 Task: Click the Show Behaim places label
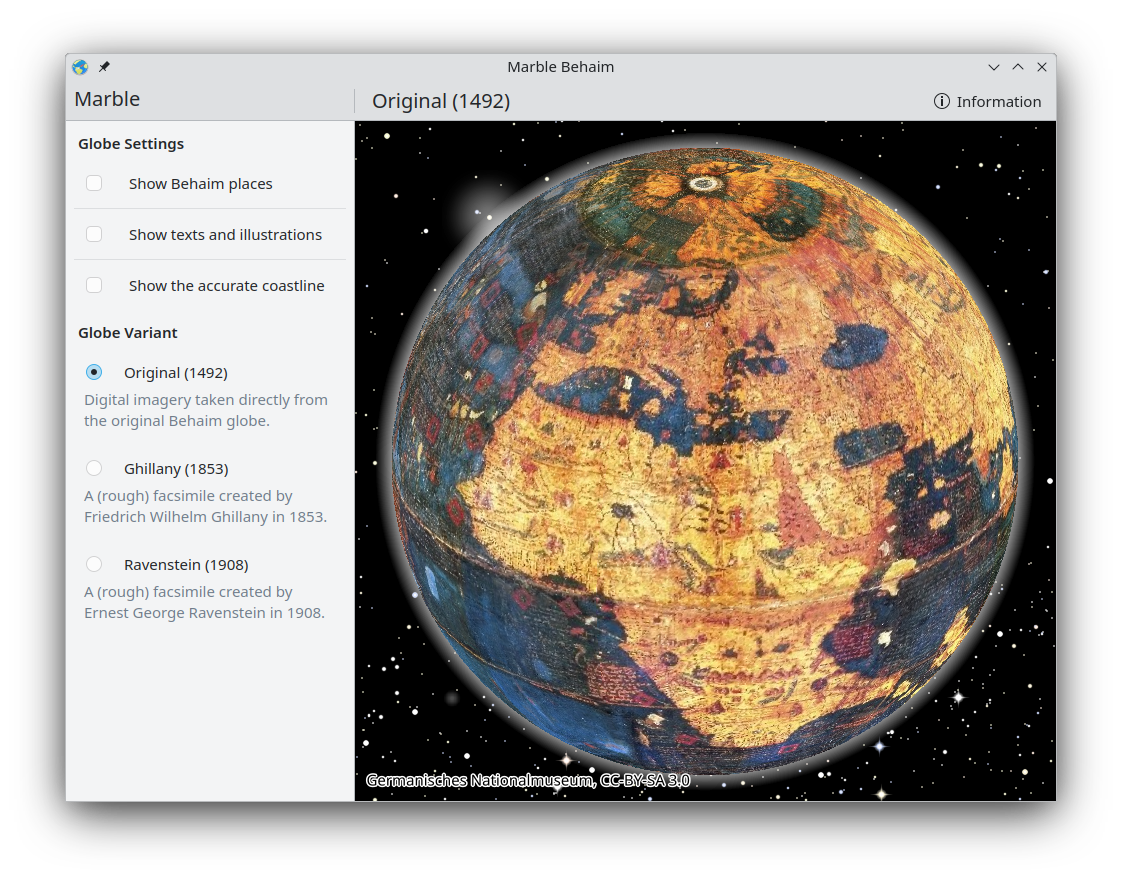200,184
